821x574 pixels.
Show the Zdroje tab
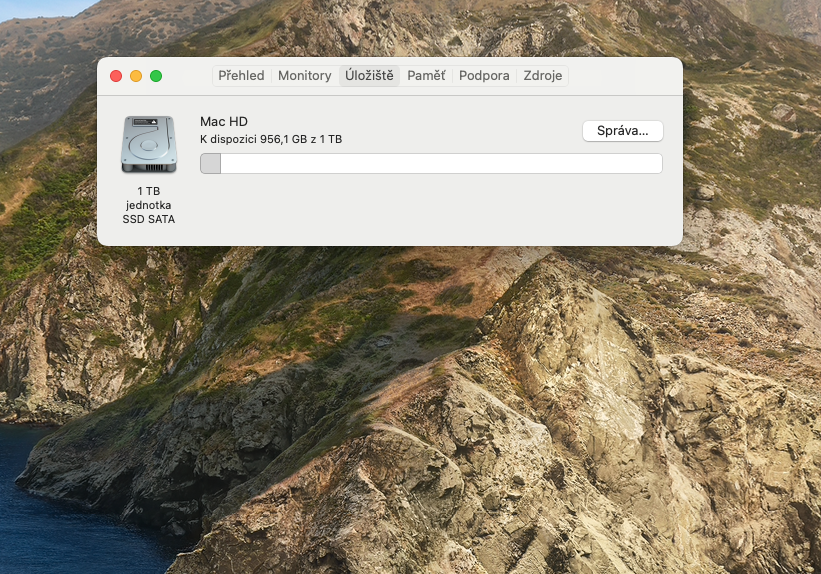tap(543, 75)
